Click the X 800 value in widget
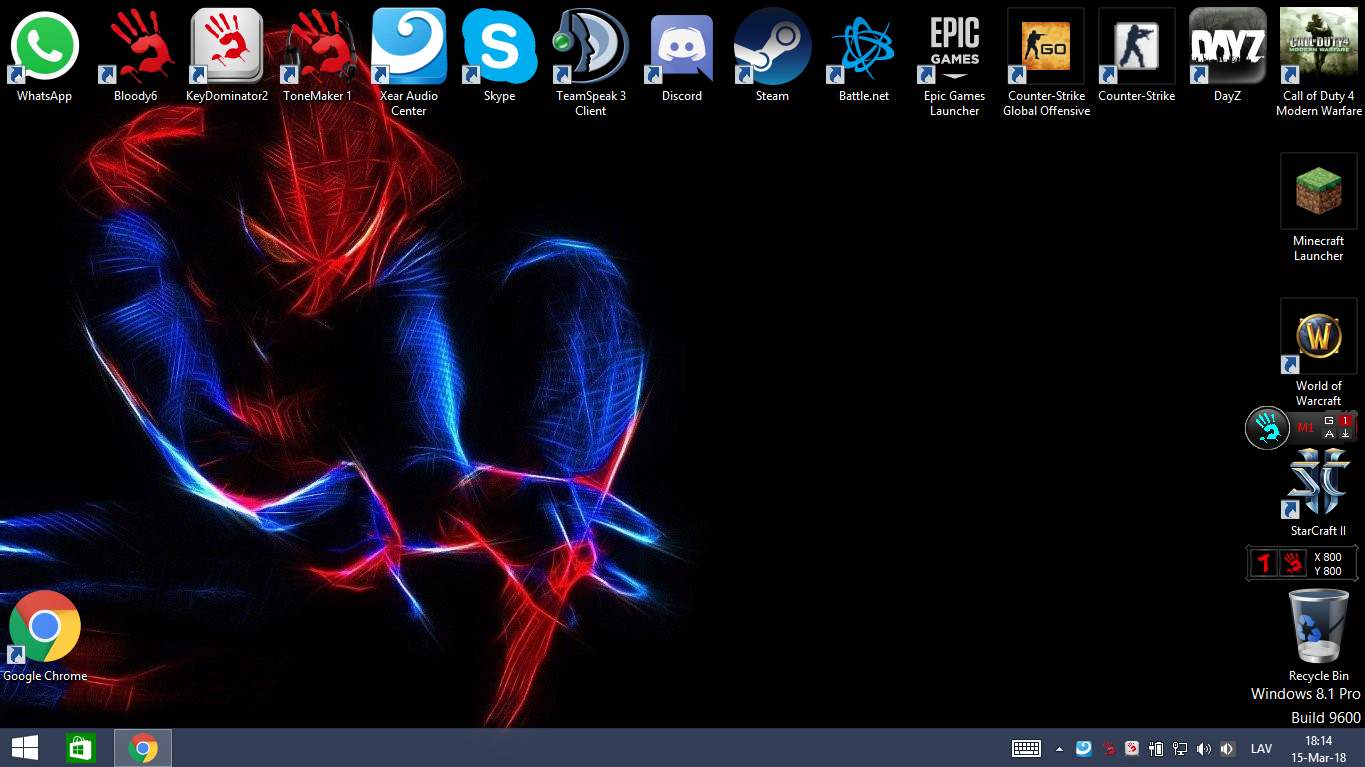This screenshot has height=767, width=1365. point(1328,557)
